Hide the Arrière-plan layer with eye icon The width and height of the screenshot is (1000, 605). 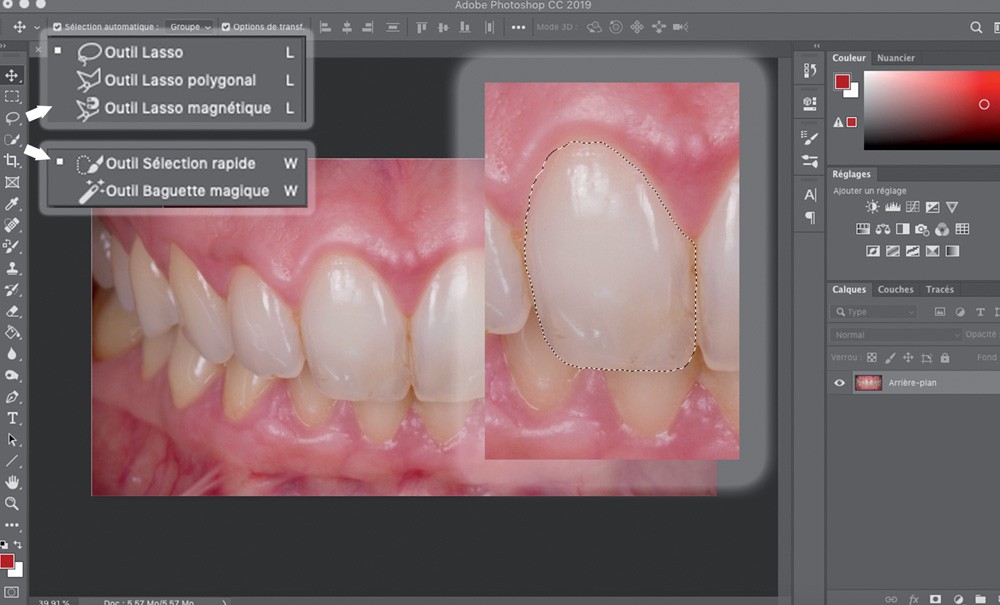839,383
